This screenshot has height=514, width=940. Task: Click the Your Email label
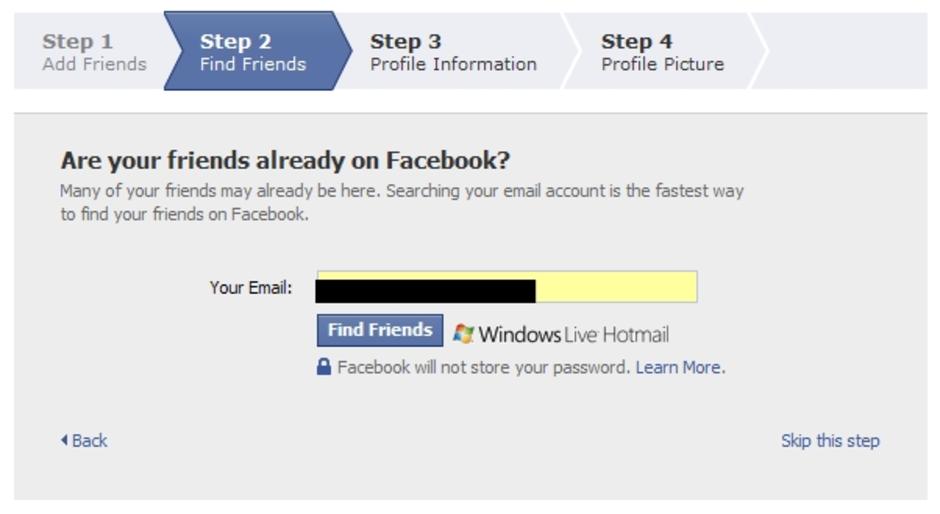(251, 287)
